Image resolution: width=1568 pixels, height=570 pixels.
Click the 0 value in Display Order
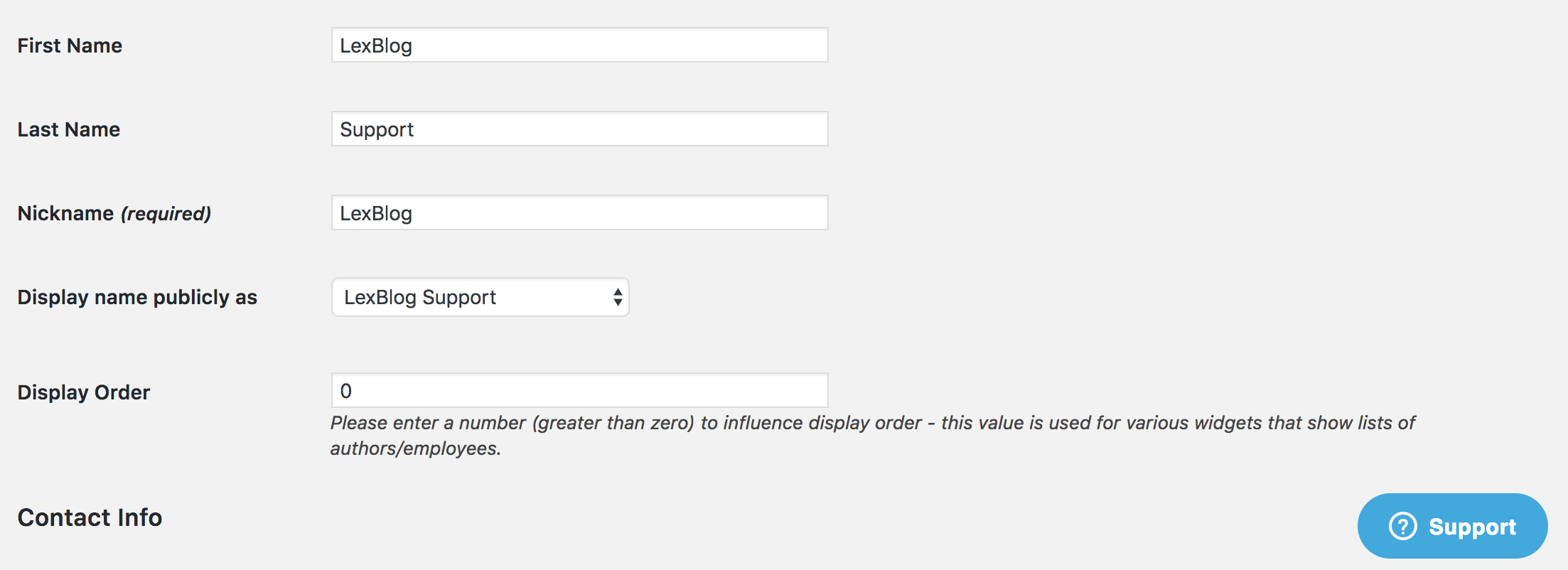(346, 391)
